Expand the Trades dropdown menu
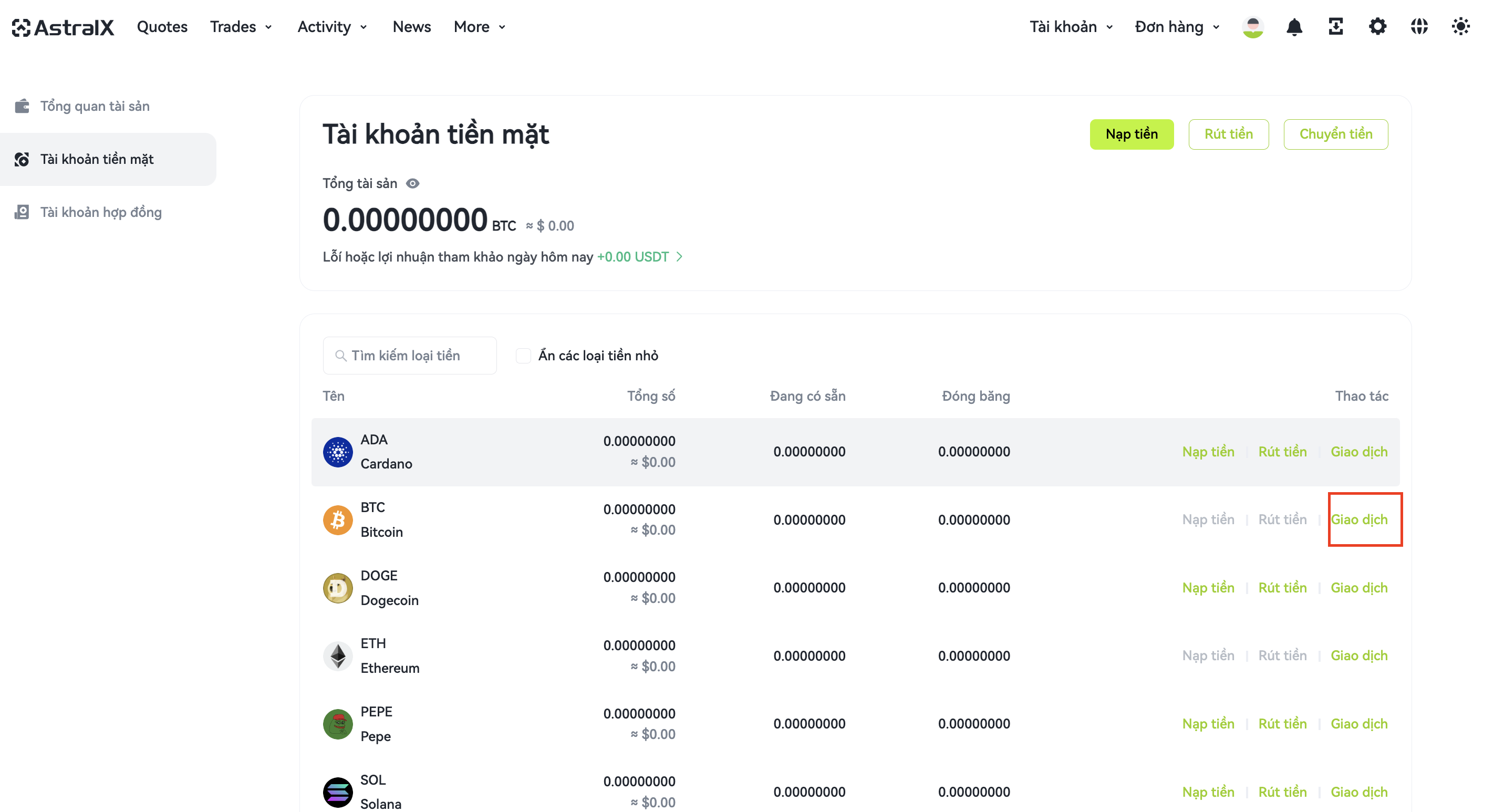 click(241, 27)
